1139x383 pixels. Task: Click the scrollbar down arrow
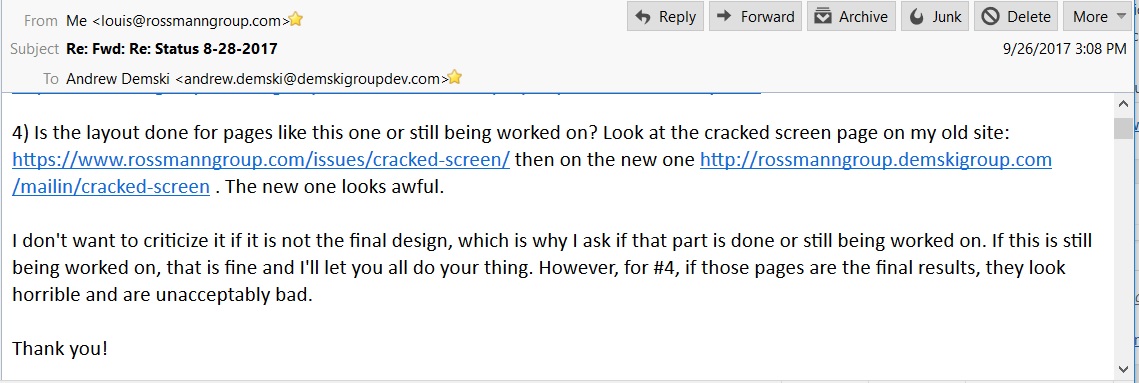coord(1123,370)
